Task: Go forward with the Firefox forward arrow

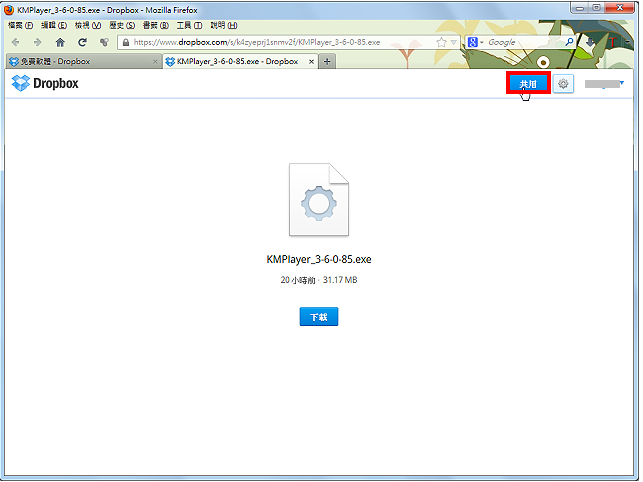Action: (x=37, y=42)
